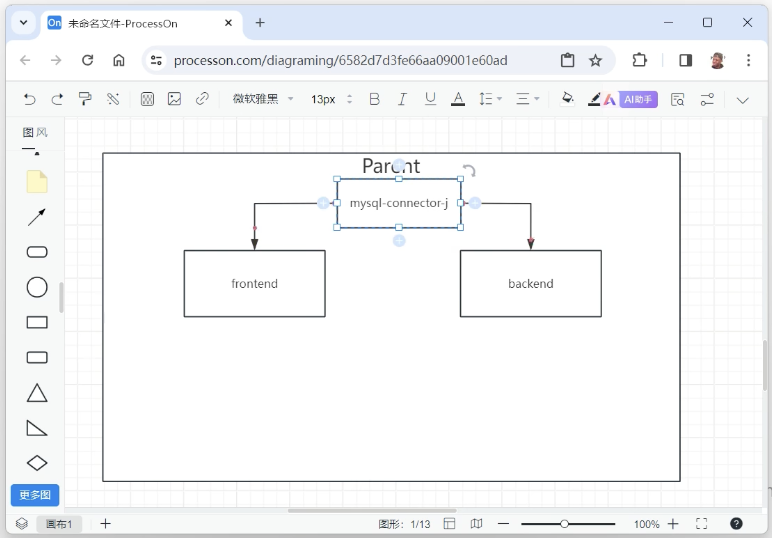Expand the line spacing dropdown

[490, 99]
